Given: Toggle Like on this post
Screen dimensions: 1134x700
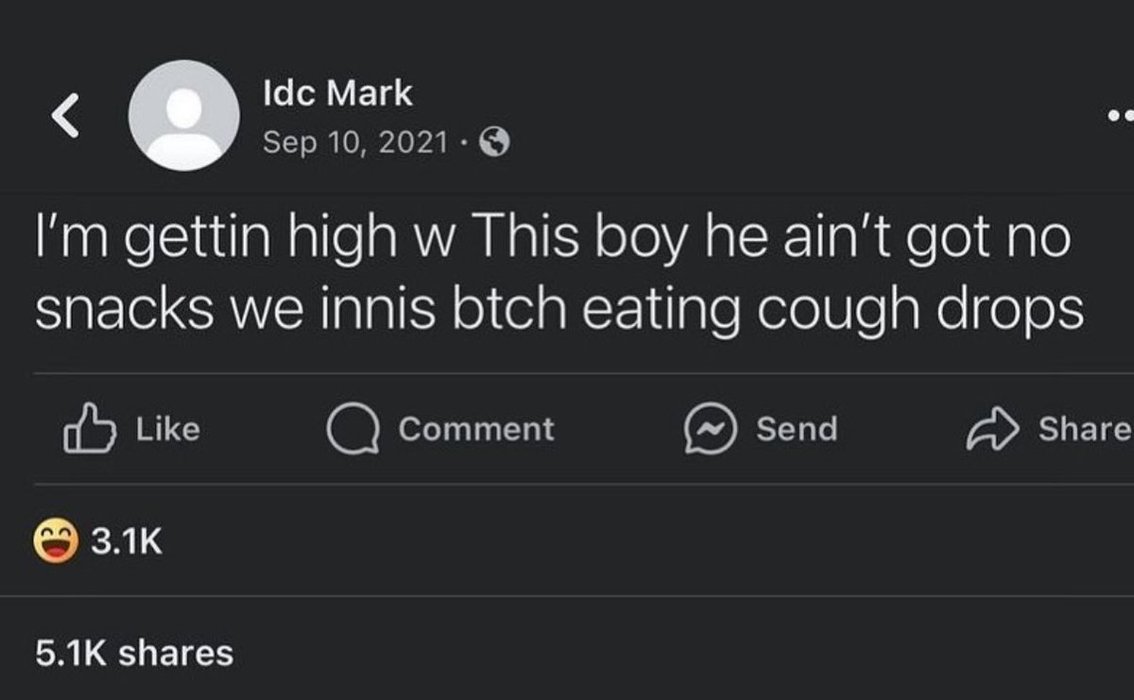Looking at the screenshot, I should click(x=132, y=428).
